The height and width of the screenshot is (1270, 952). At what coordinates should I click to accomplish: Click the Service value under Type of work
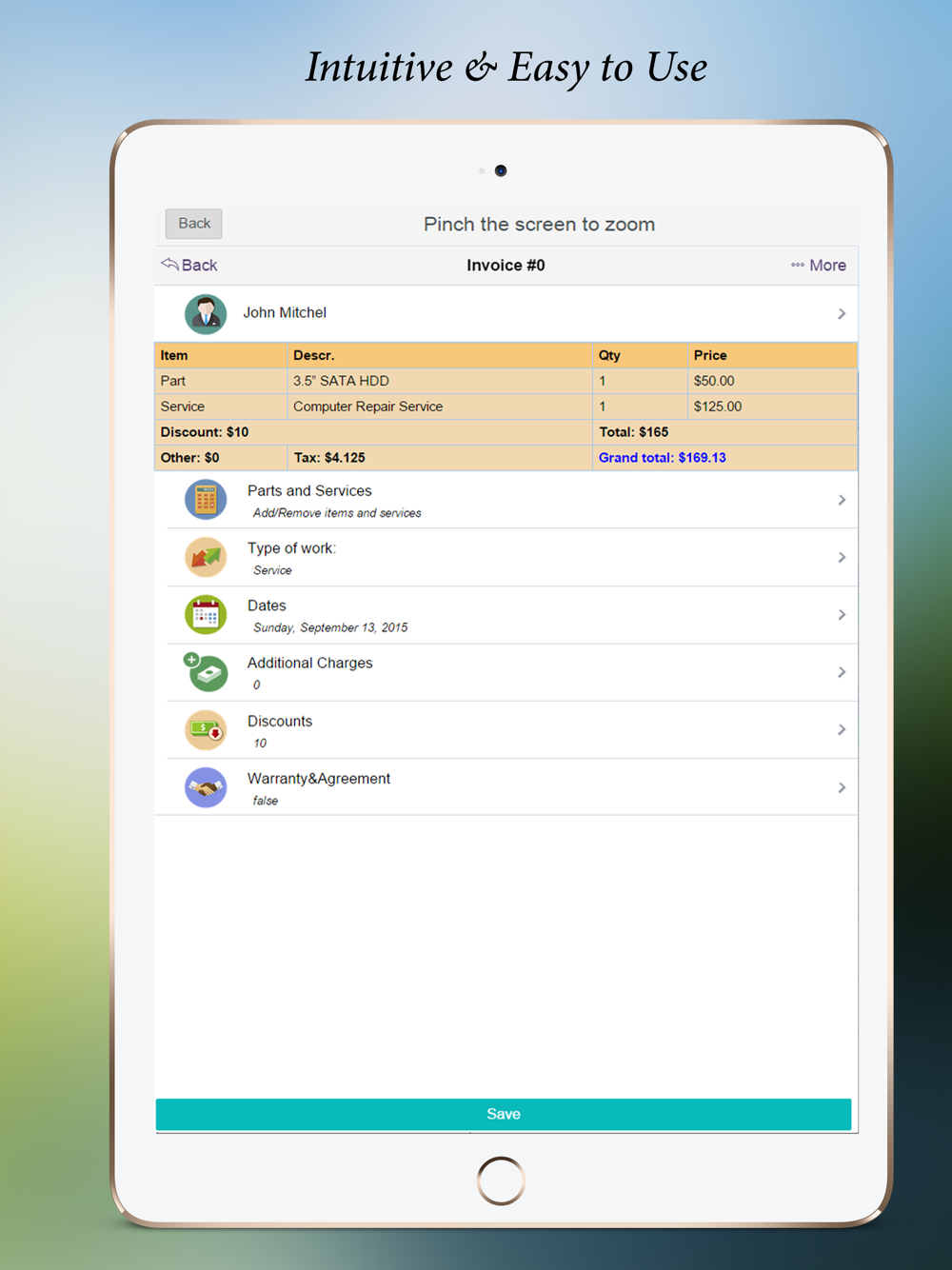click(272, 570)
